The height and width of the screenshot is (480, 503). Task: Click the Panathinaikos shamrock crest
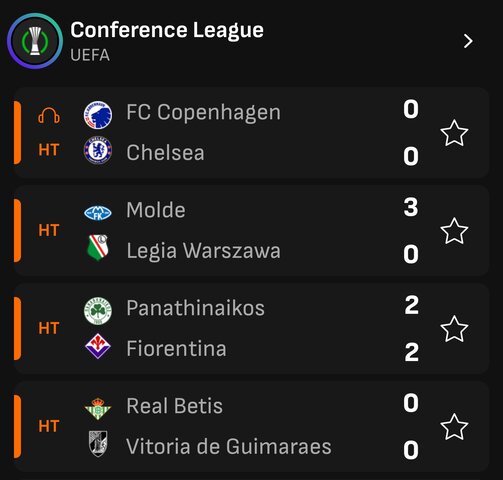pyautogui.click(x=98, y=311)
